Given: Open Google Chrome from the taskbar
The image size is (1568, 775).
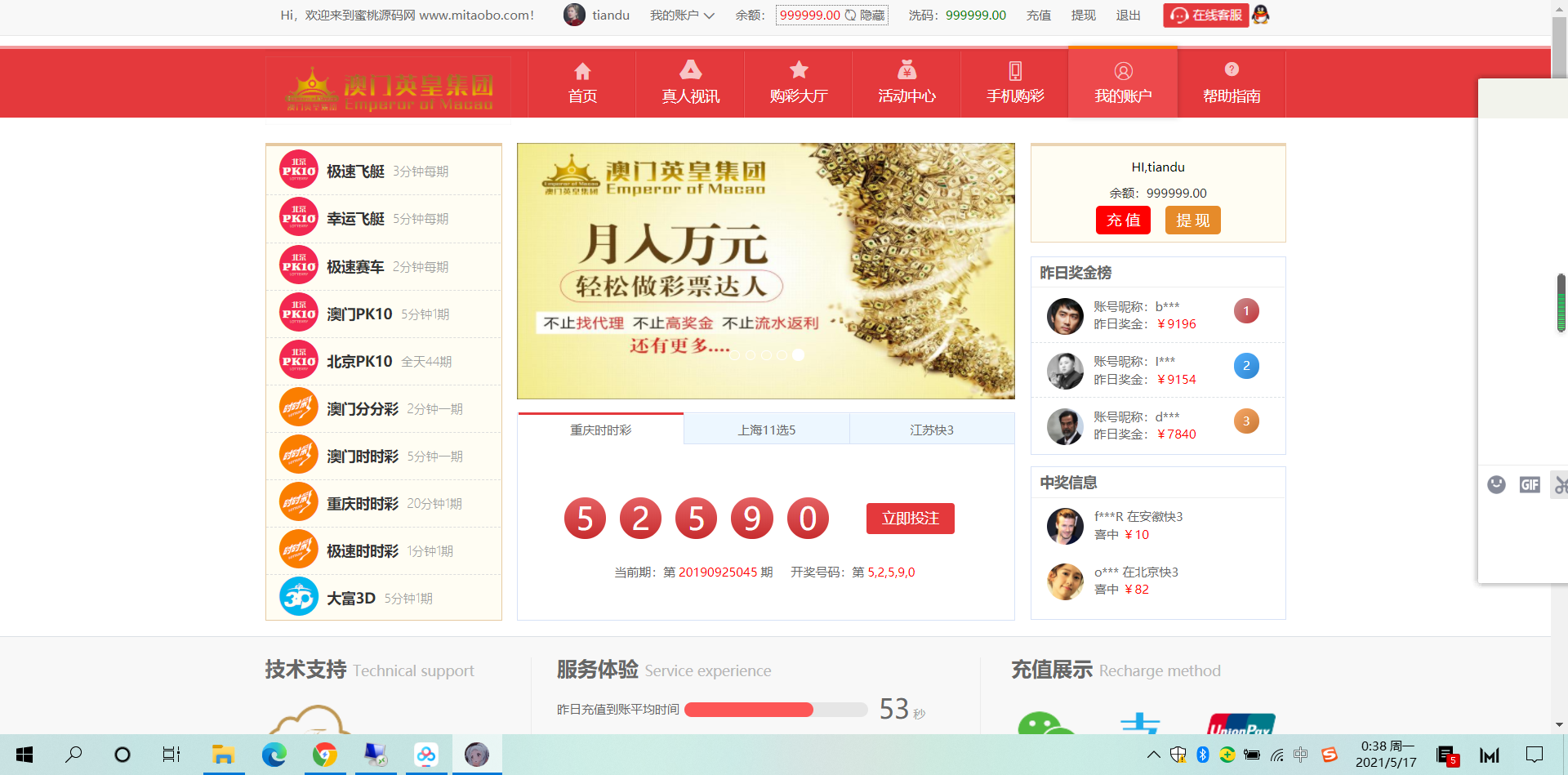Looking at the screenshot, I should (x=325, y=755).
